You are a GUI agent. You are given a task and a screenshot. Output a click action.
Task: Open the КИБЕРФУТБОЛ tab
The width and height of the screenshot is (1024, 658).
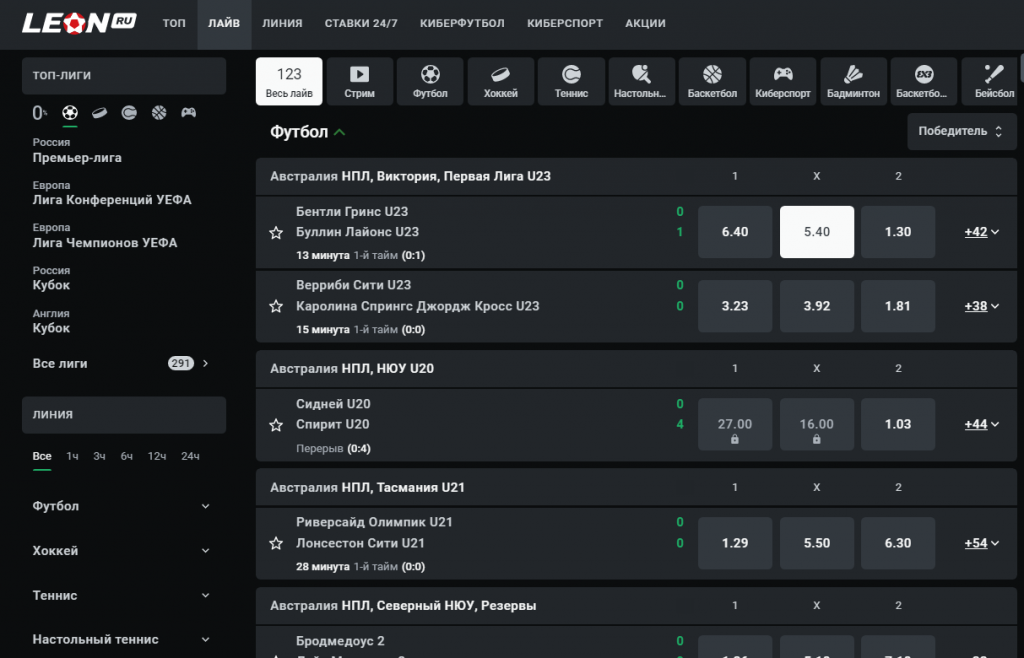pyautogui.click(x=462, y=24)
